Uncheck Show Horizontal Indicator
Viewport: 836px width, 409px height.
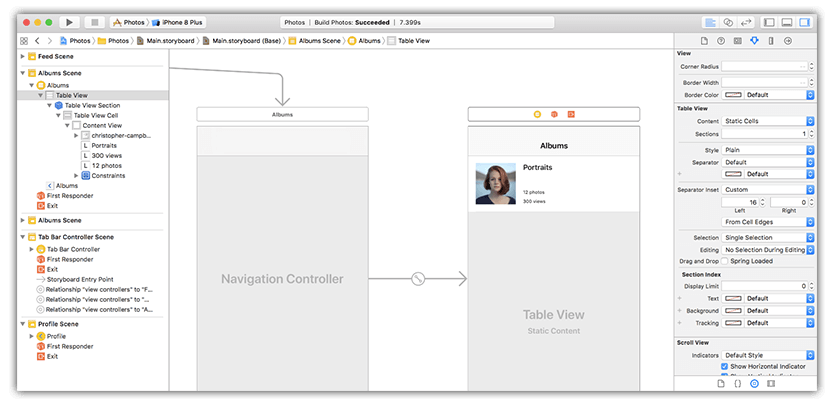point(726,366)
